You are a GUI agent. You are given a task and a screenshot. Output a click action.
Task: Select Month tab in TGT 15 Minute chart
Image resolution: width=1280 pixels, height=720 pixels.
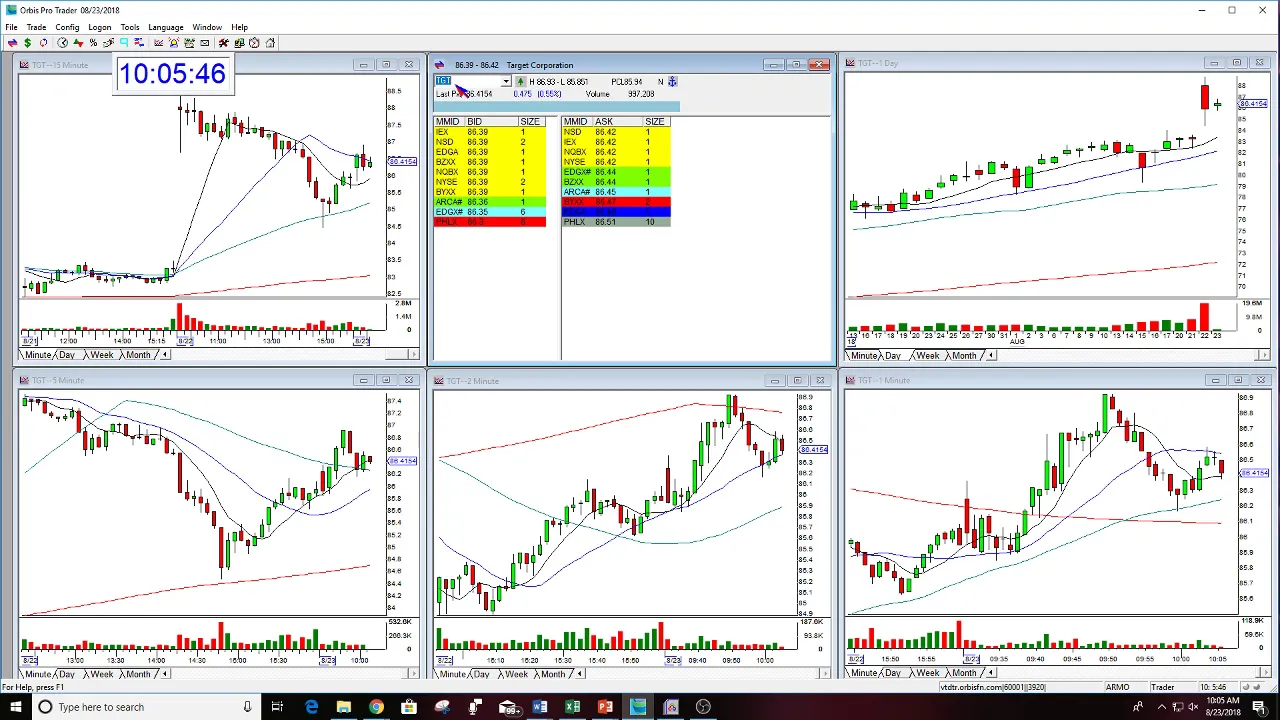coord(138,355)
